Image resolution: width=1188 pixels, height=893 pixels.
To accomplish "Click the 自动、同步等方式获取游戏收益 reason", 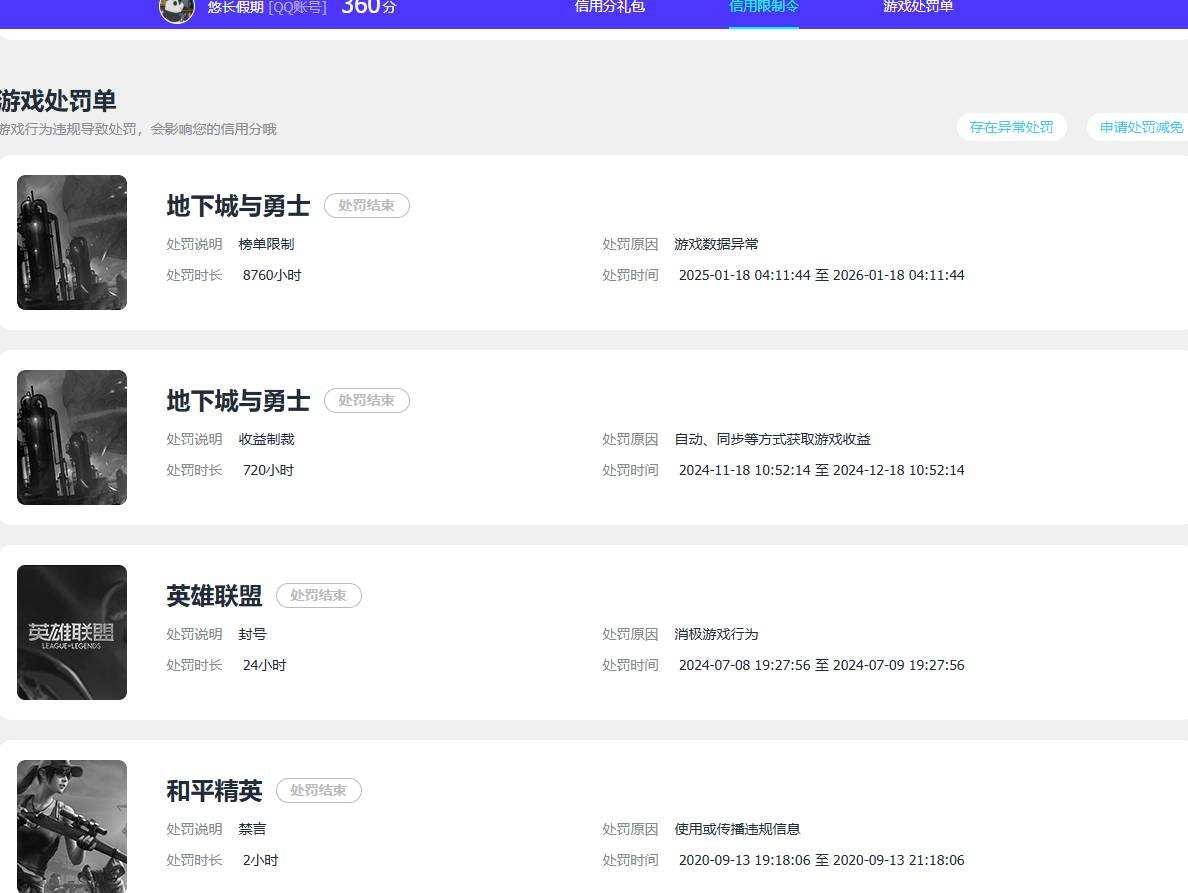I will [772, 439].
